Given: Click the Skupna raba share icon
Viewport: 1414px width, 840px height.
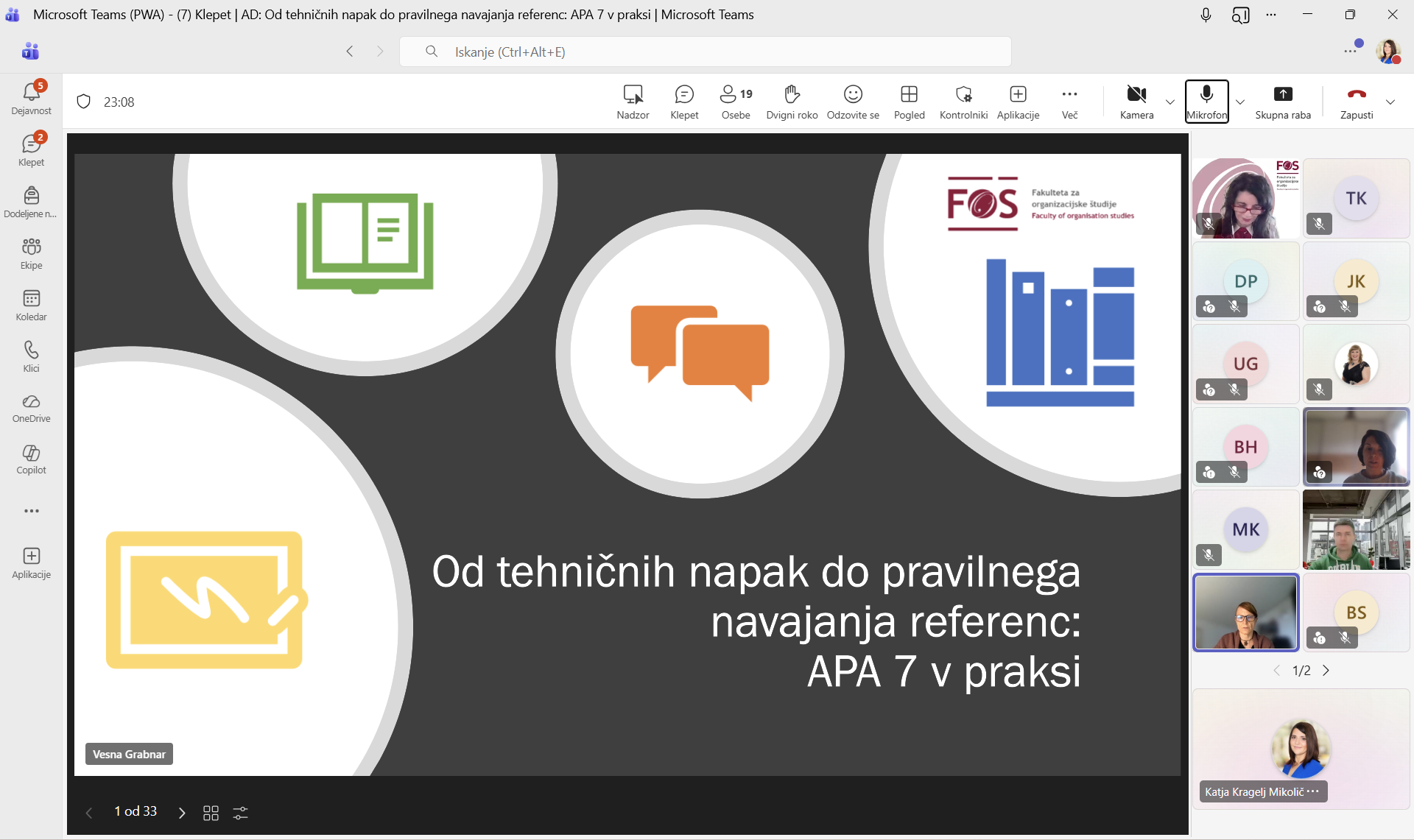Looking at the screenshot, I should point(1283,101).
